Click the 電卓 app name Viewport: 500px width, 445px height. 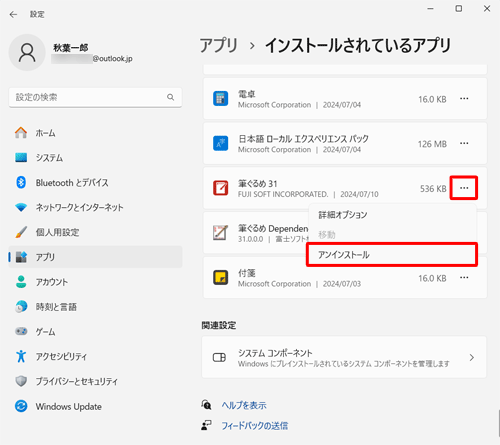click(x=247, y=94)
